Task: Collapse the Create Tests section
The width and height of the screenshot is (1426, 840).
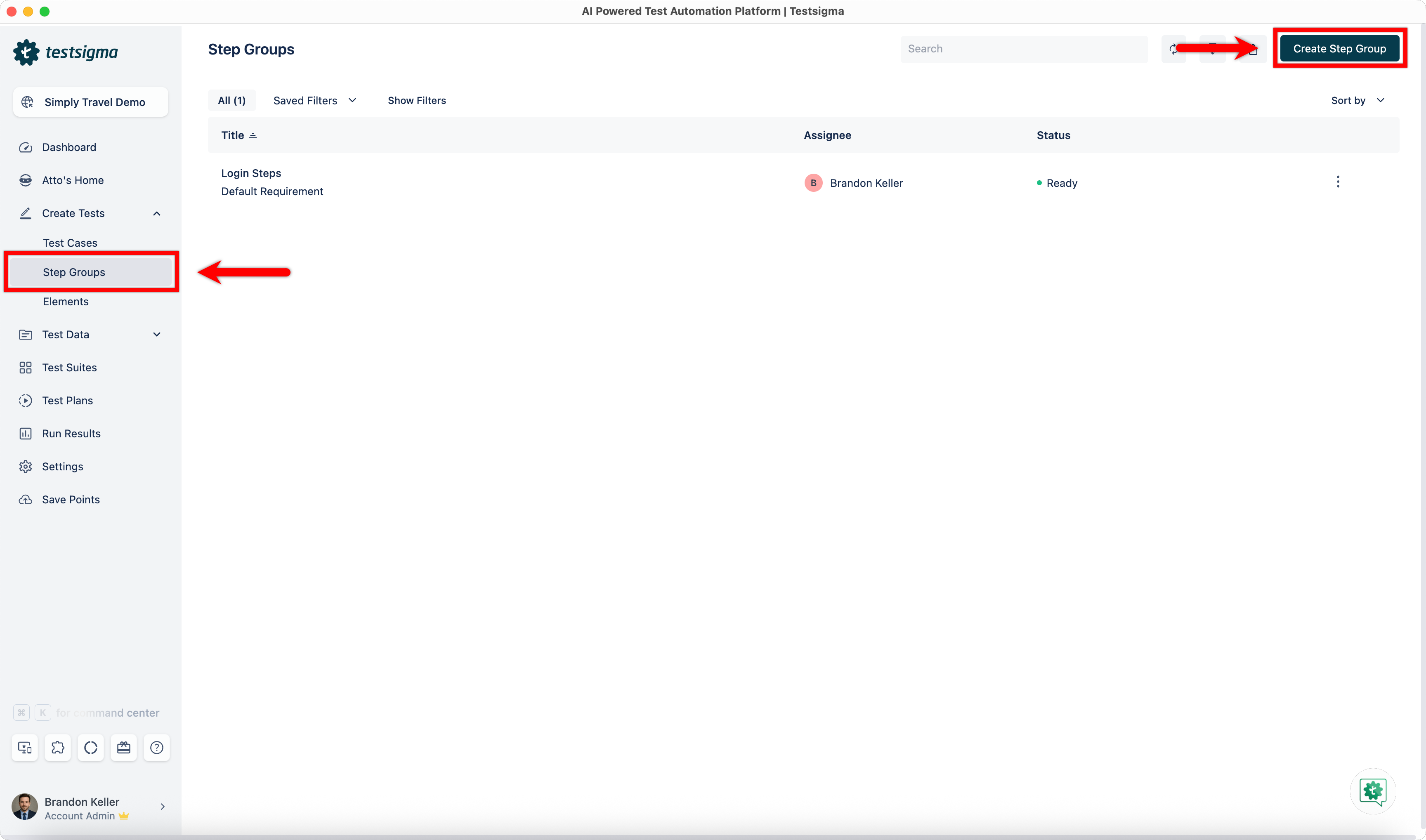Action: click(x=157, y=213)
